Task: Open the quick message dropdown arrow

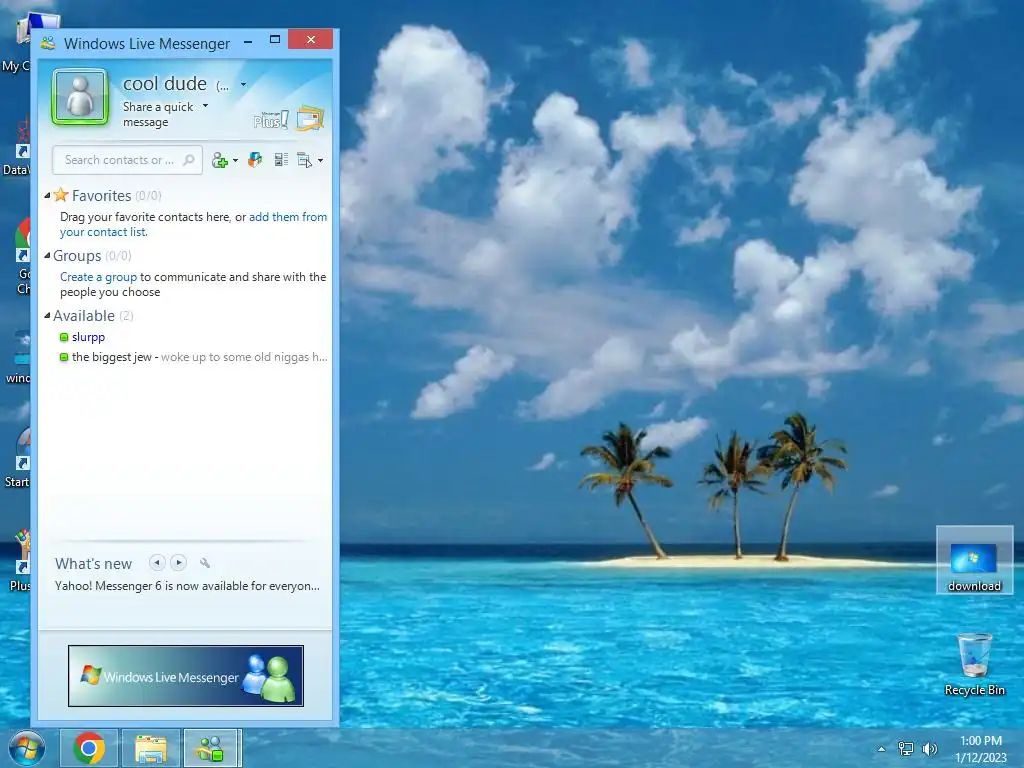Action: pos(206,105)
